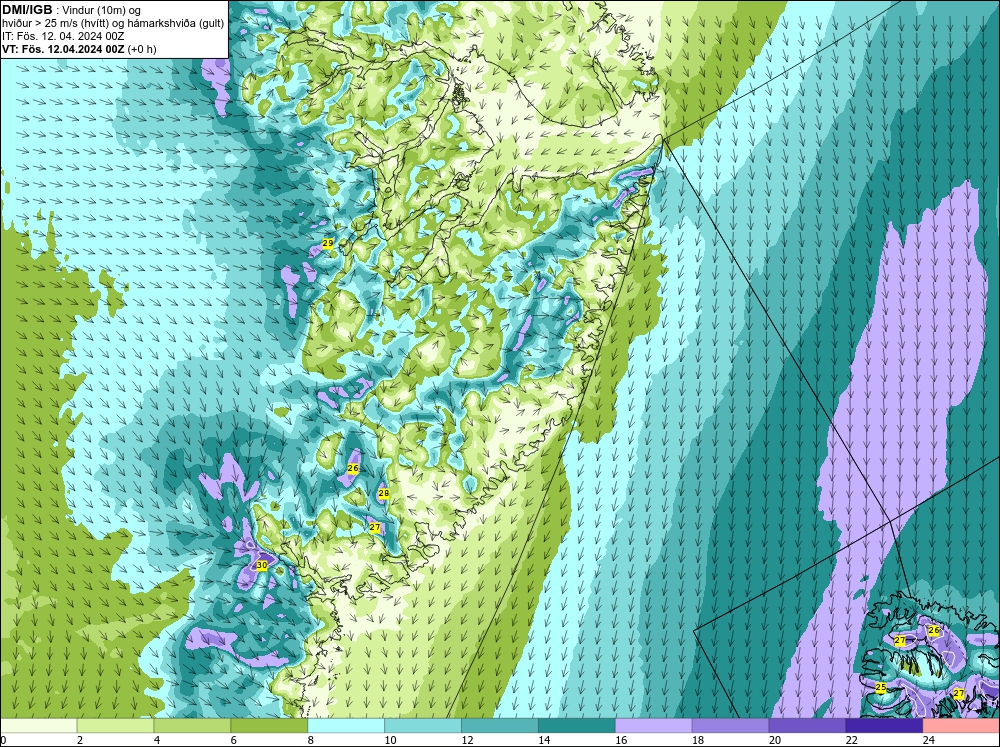
Task: Click the 0–2 m/s pale cream legend swatch
Action: (38, 726)
